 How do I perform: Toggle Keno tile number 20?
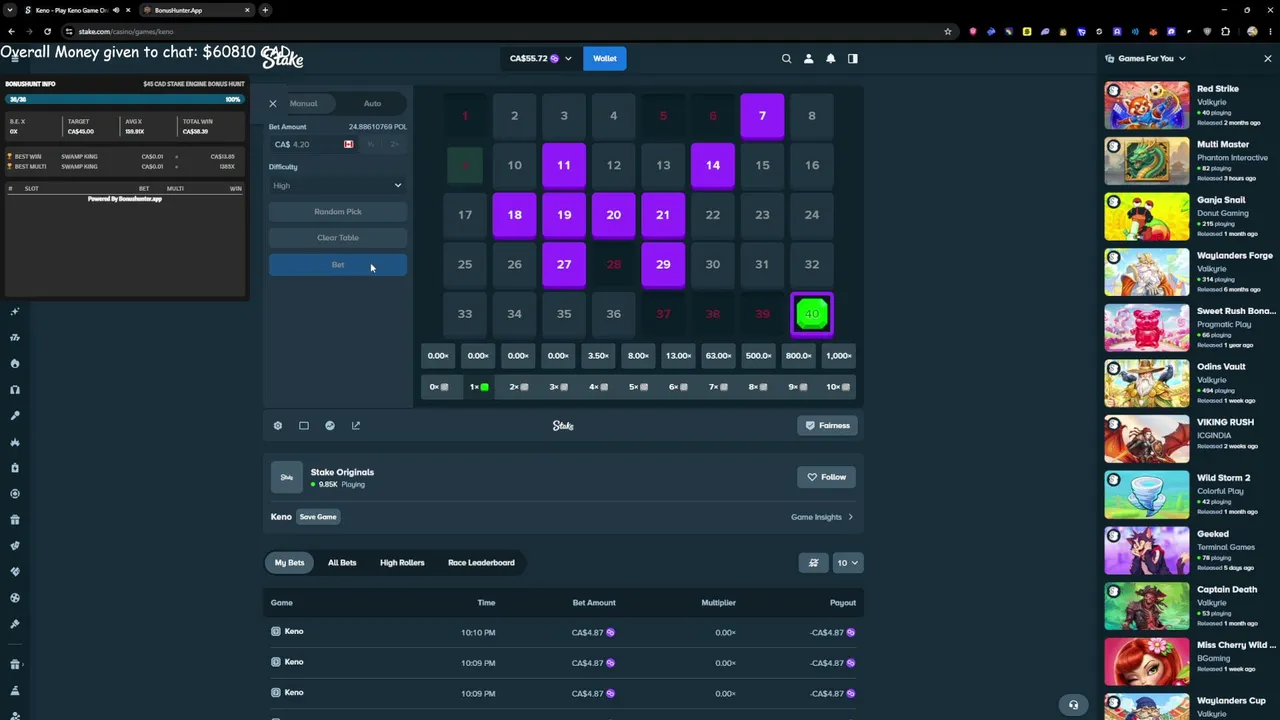coord(613,215)
